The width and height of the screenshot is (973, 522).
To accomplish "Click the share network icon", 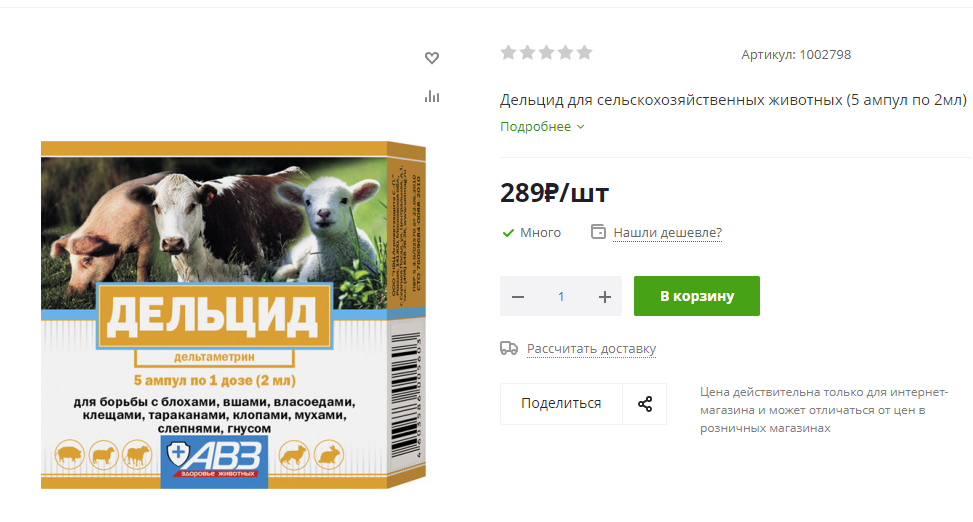I will [645, 404].
